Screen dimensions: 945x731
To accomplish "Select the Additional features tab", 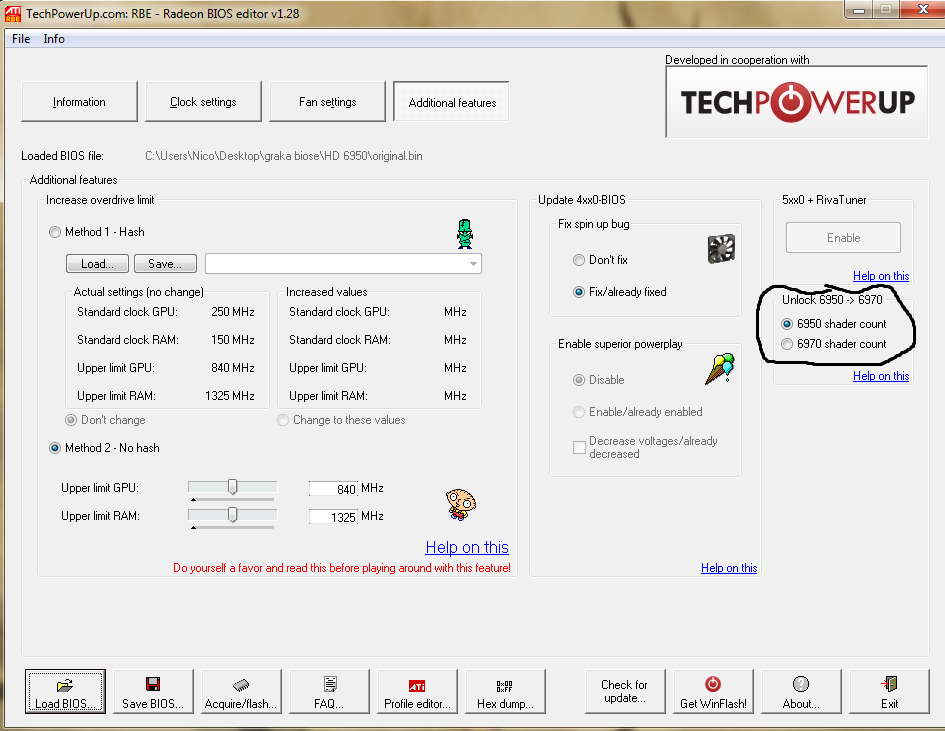I will (451, 102).
